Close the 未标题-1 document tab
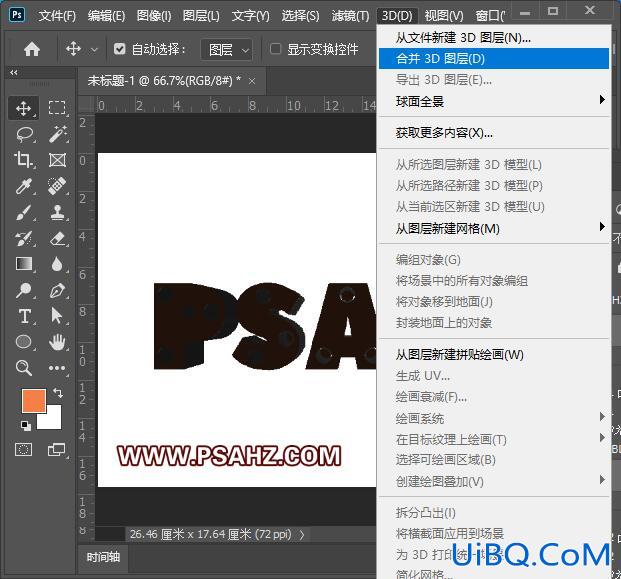The height and width of the screenshot is (579, 621). (x=252, y=81)
